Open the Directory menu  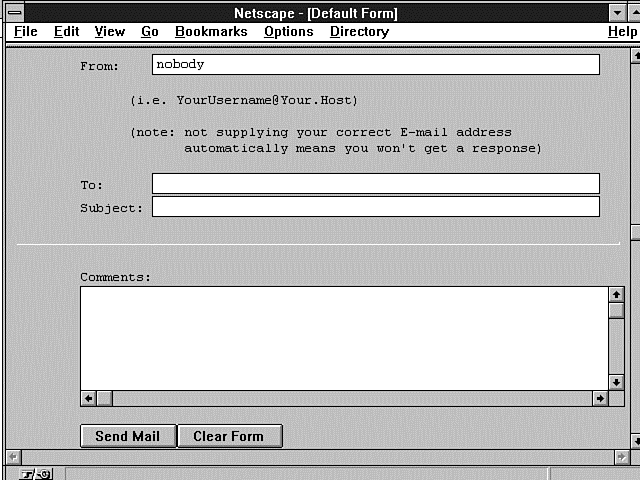(x=359, y=32)
